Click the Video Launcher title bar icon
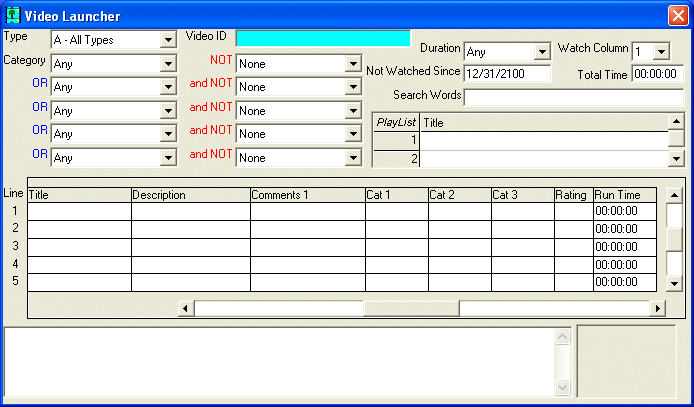Screen dimensions: 694x407 tap(13, 16)
